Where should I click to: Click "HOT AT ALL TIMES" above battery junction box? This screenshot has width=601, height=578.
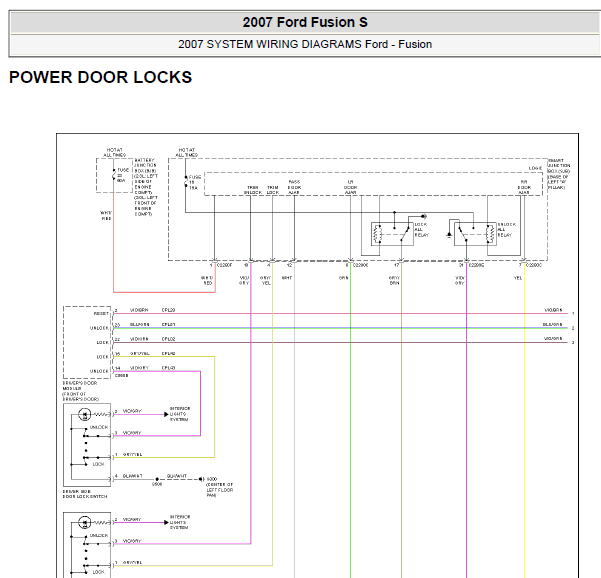114,152
